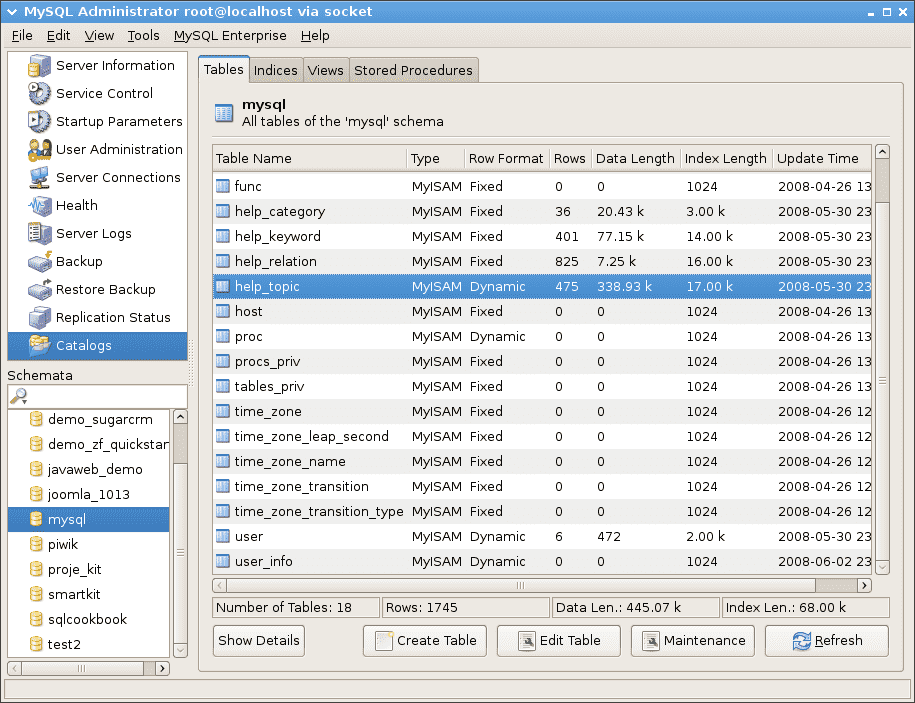Select the demo_sugarcrm database icon
This screenshot has height=703, width=915.
pos(36,419)
